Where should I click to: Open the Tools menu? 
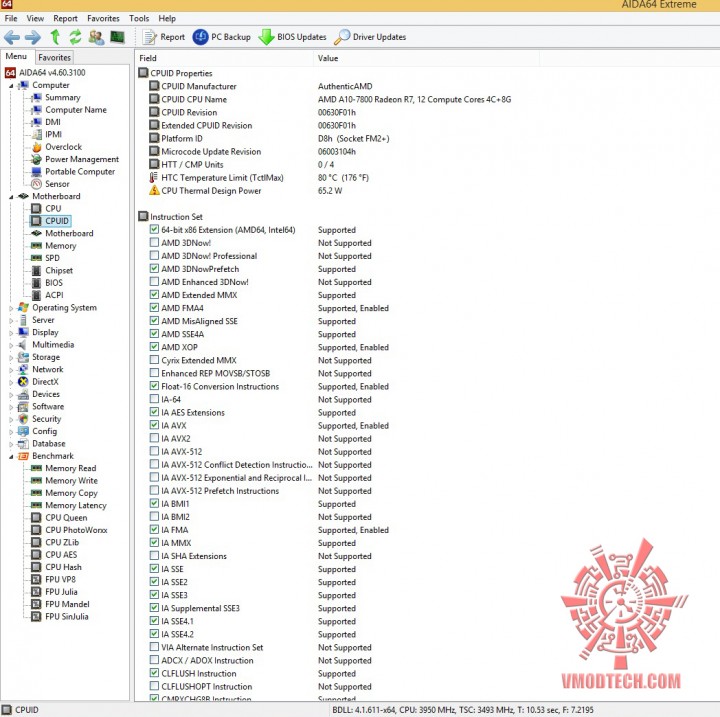point(139,18)
